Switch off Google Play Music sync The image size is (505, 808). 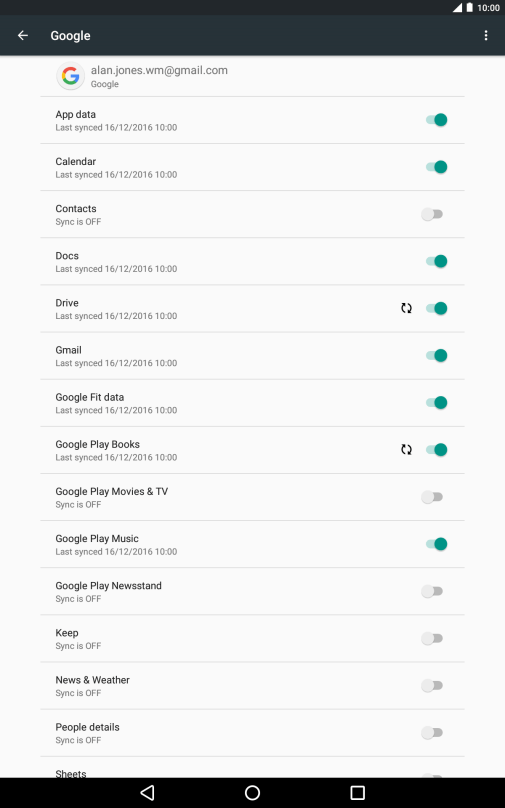pyautogui.click(x=436, y=544)
